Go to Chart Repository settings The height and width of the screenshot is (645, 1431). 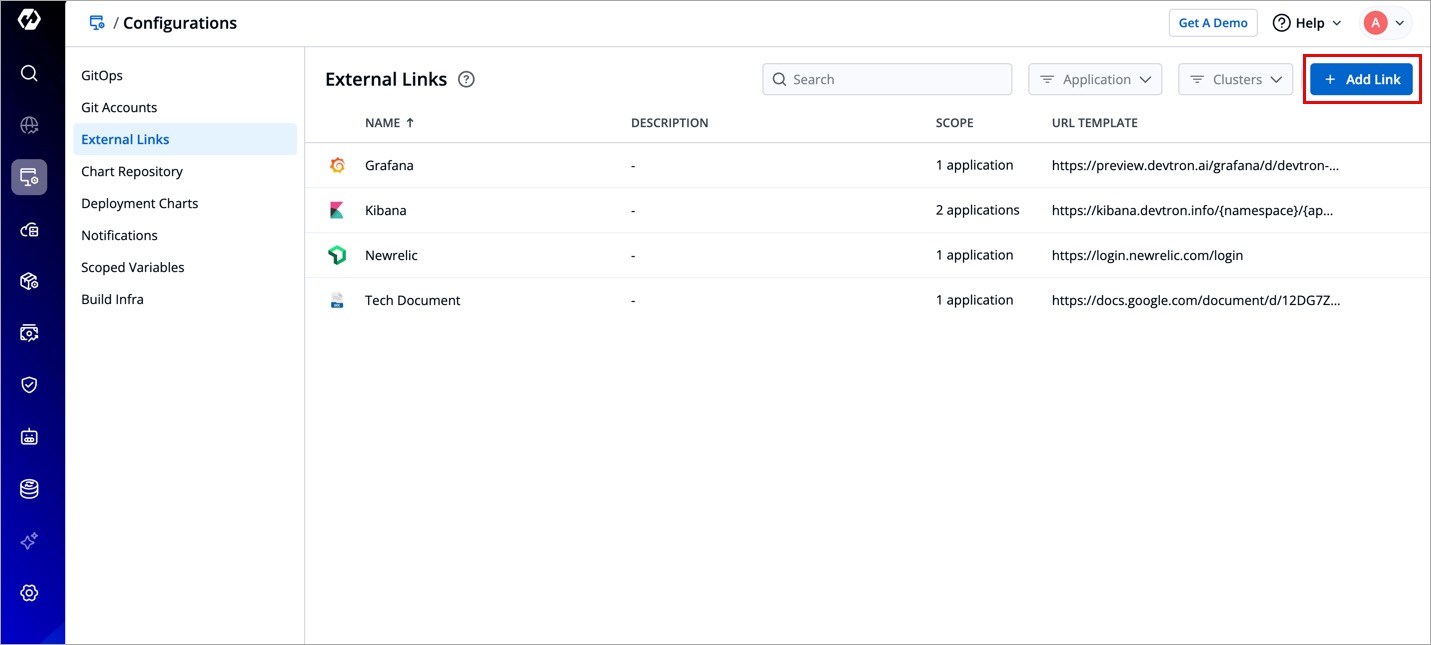coord(132,172)
